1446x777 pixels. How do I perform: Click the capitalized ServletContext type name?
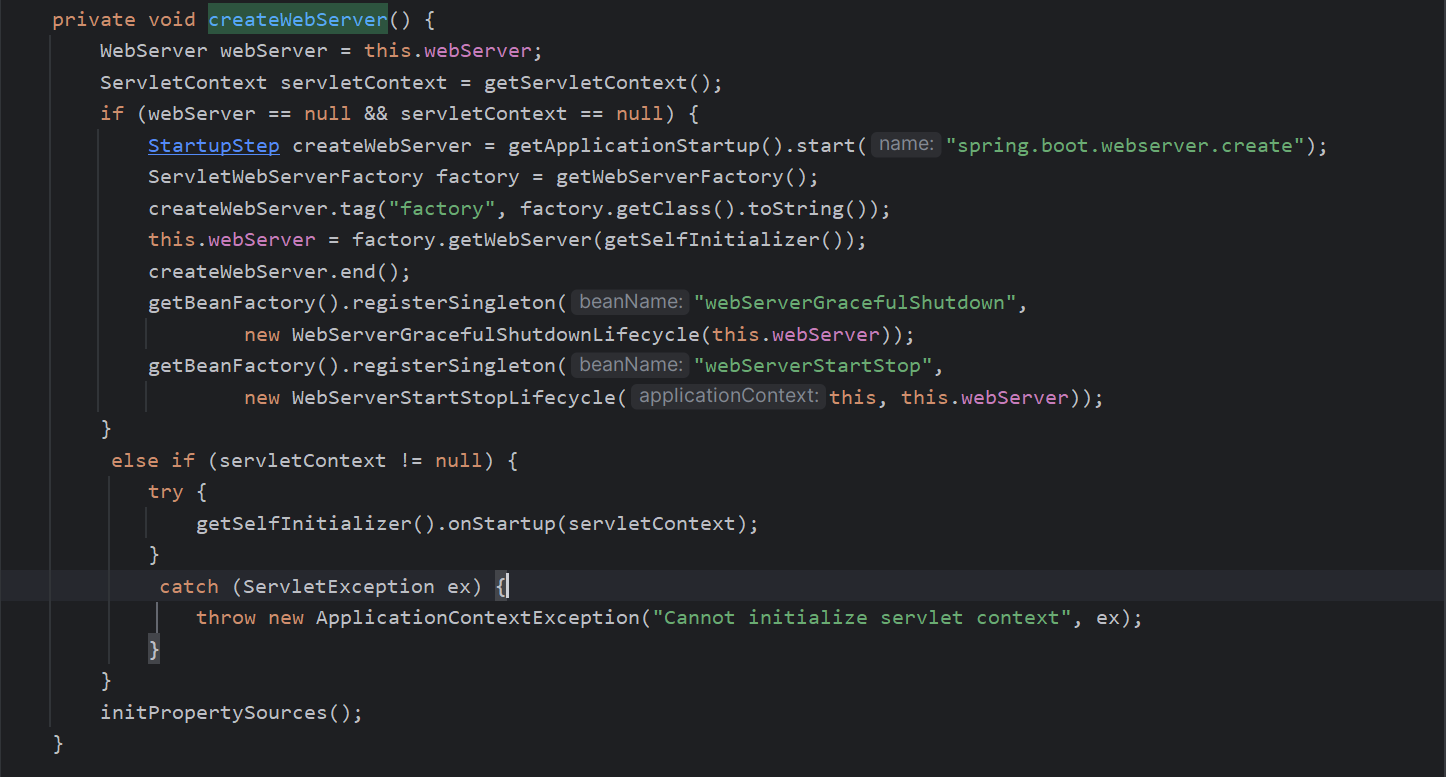coord(183,82)
